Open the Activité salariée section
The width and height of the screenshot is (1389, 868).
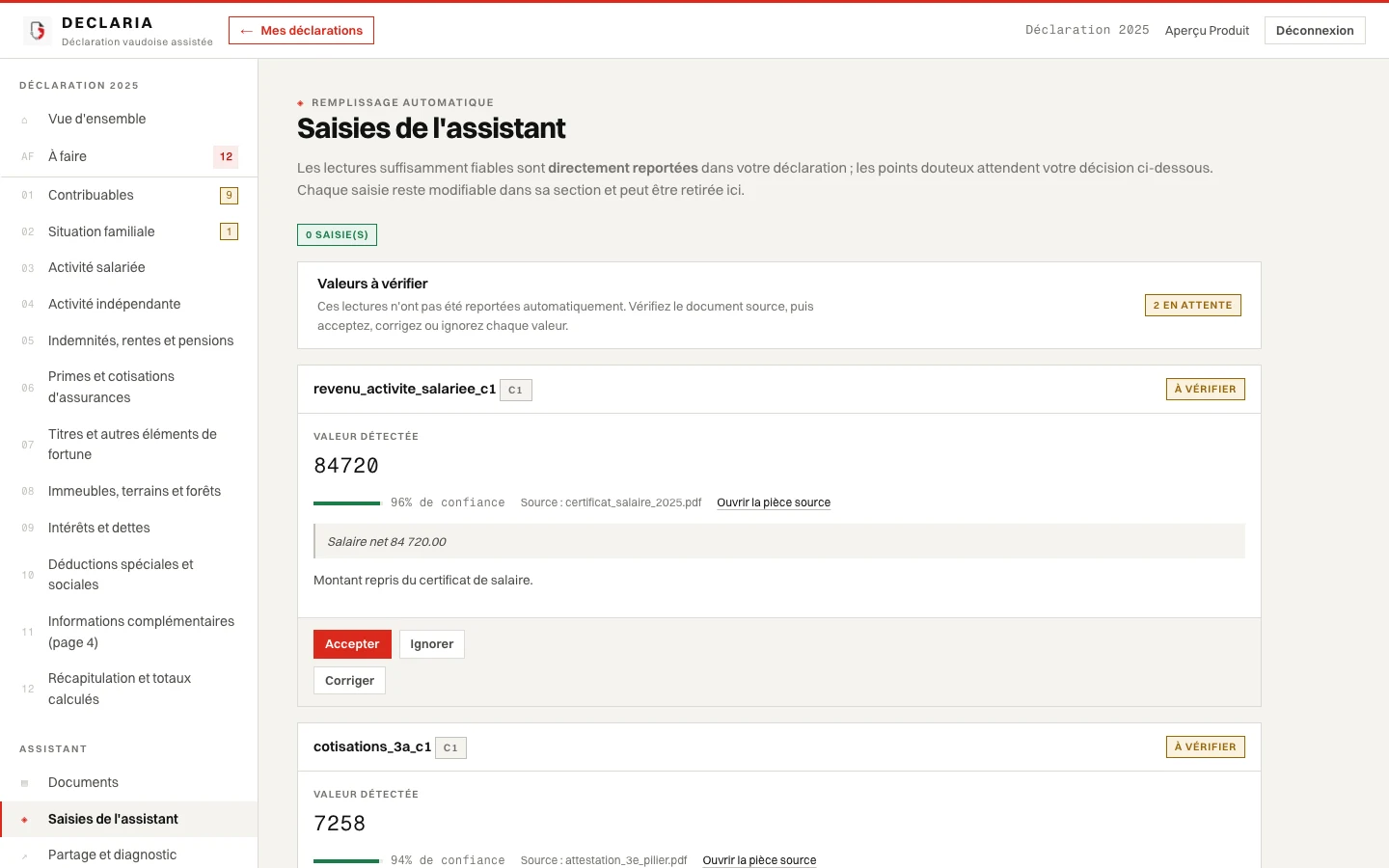coord(129,267)
